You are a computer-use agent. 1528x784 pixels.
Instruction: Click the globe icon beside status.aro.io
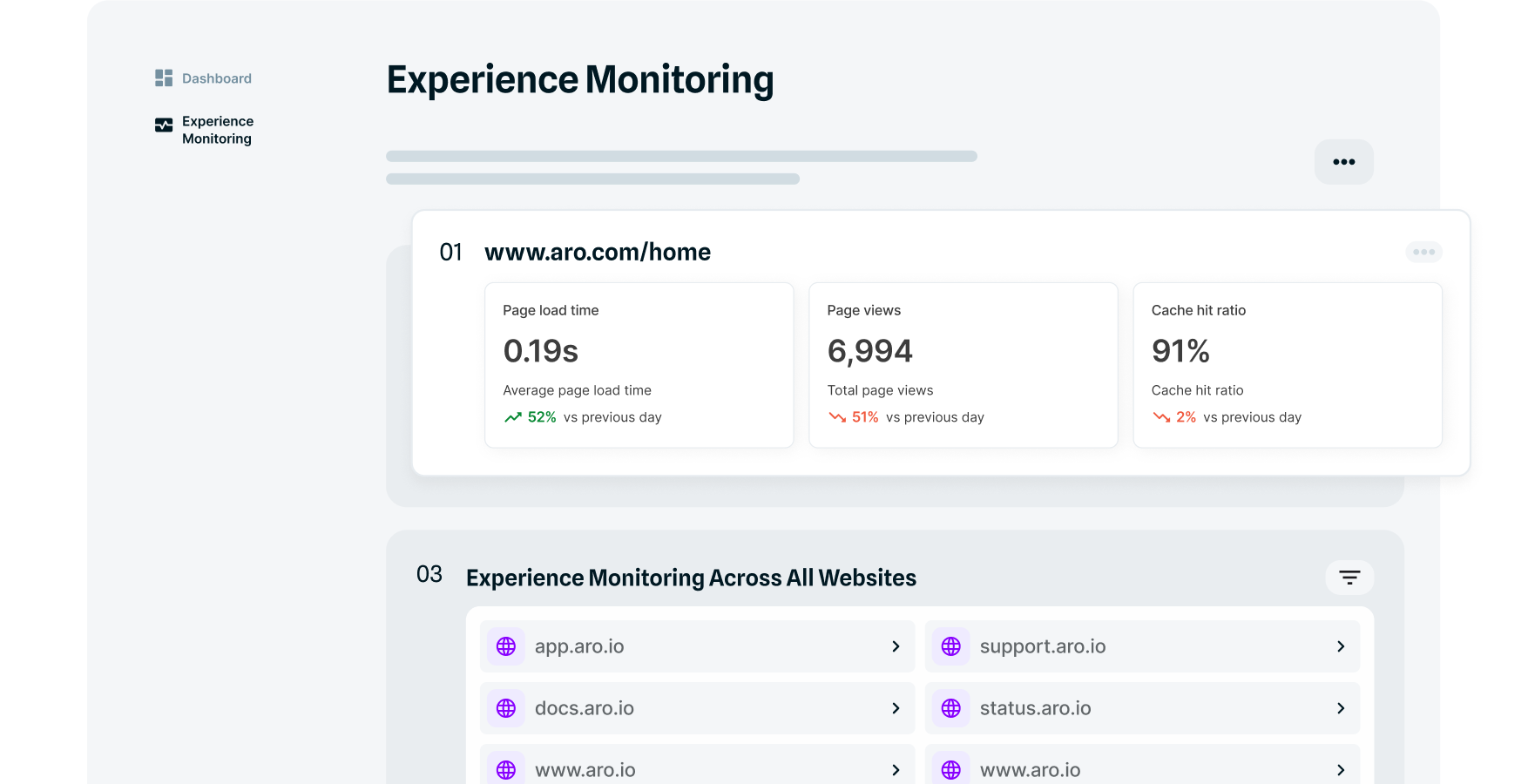click(951, 708)
